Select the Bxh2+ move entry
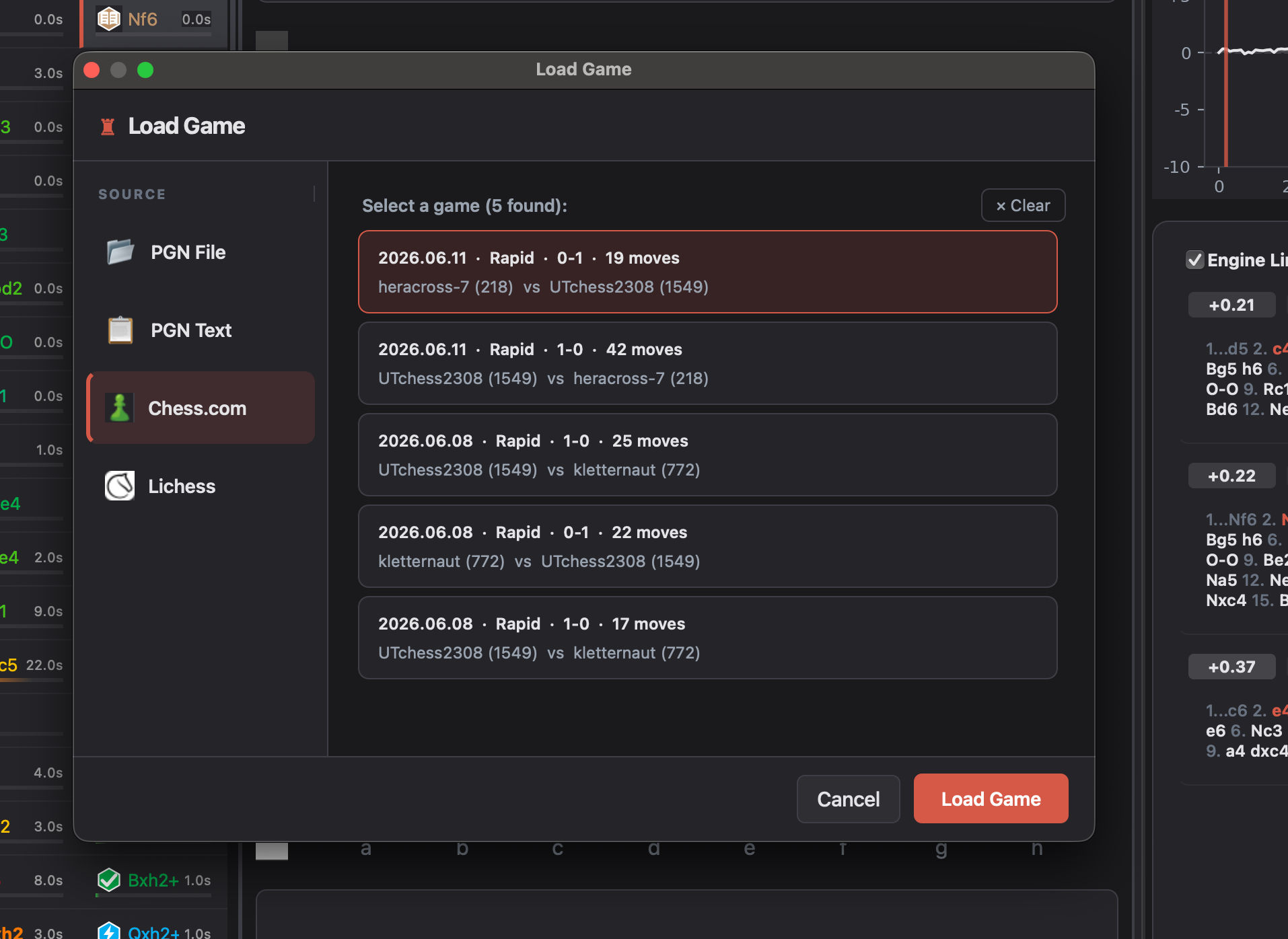This screenshot has width=1288, height=939. (x=153, y=880)
